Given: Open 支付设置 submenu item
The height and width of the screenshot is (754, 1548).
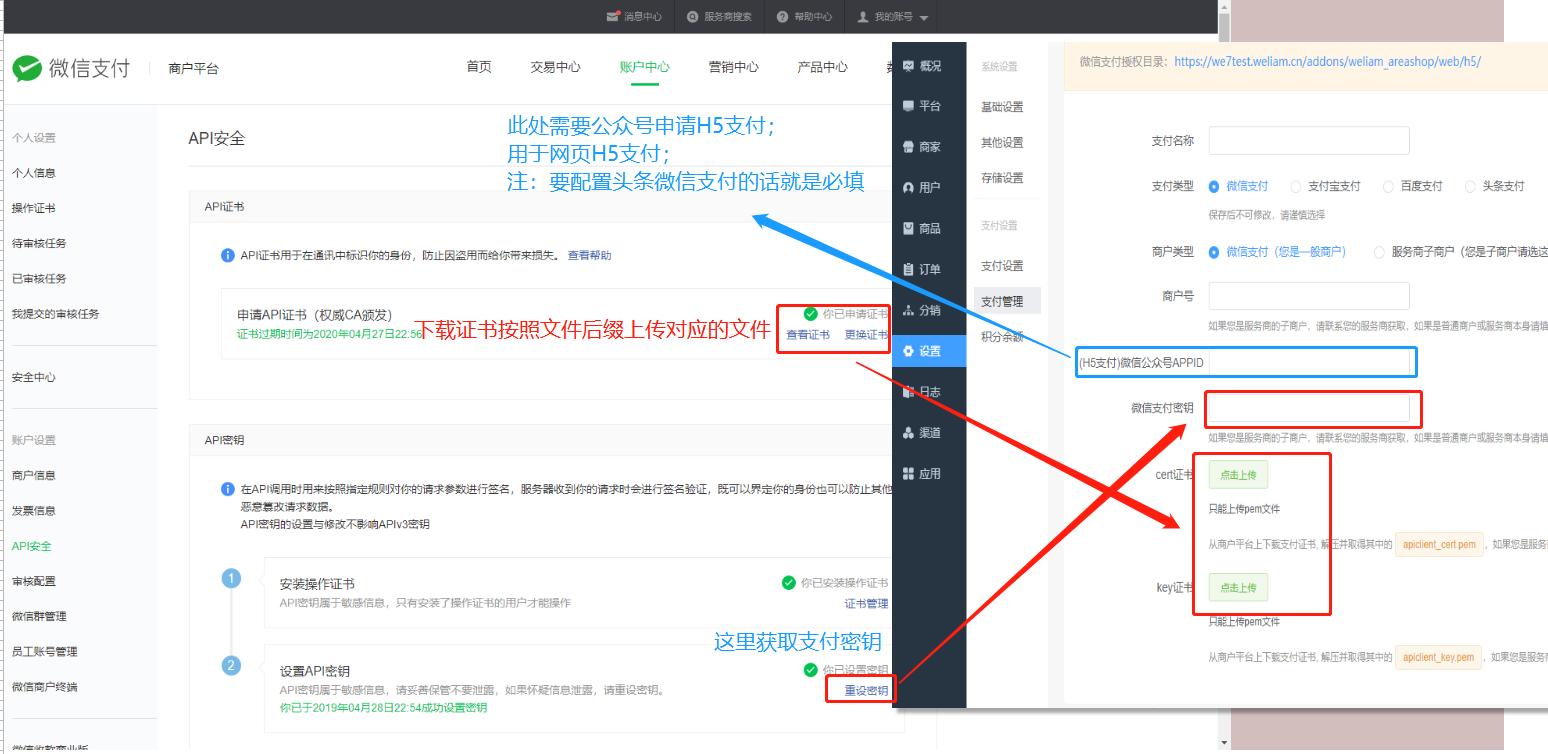Looking at the screenshot, I should [x=1002, y=266].
